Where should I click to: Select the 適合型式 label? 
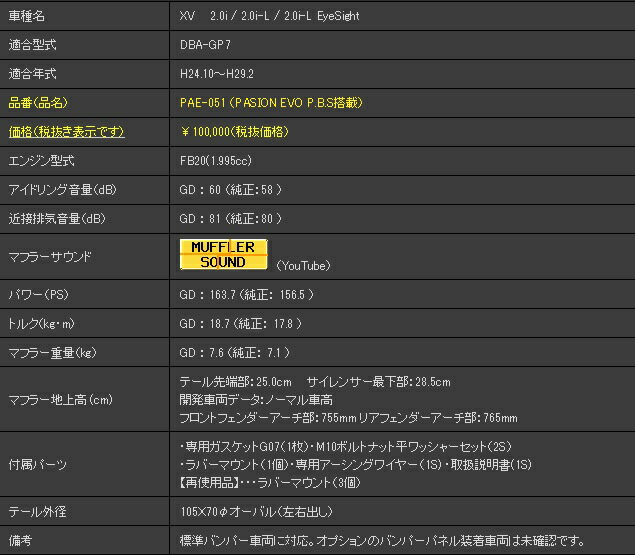point(32,45)
